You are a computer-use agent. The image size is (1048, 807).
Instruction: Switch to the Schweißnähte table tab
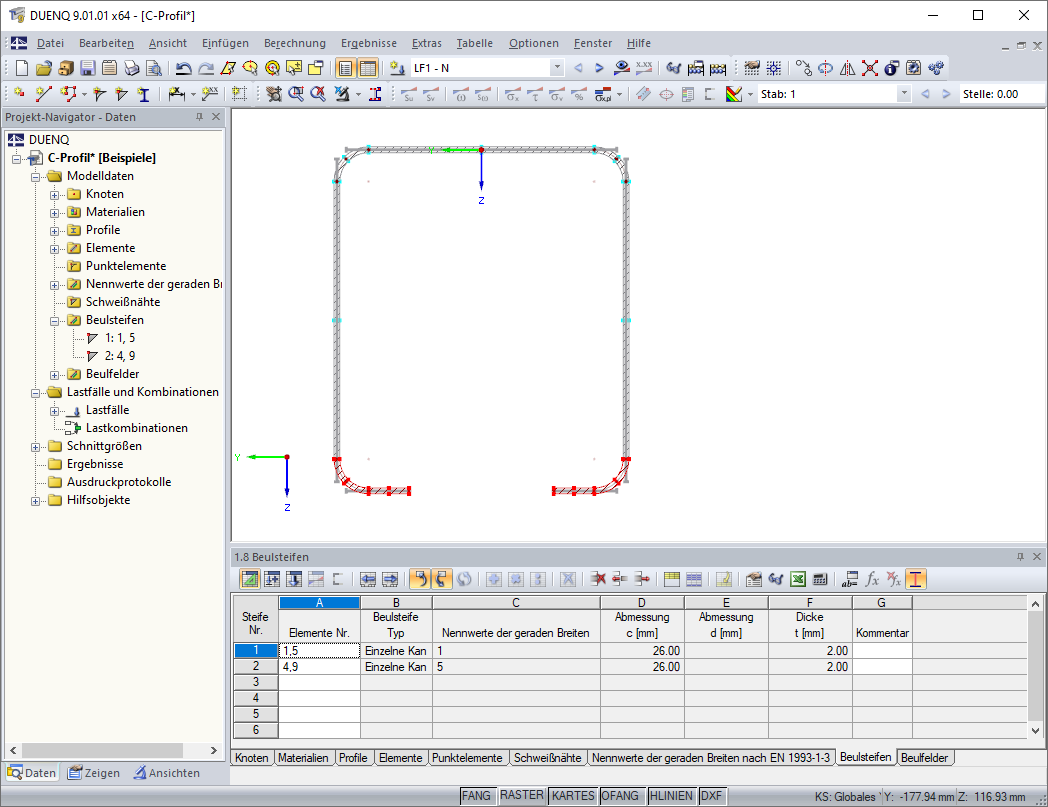point(547,758)
